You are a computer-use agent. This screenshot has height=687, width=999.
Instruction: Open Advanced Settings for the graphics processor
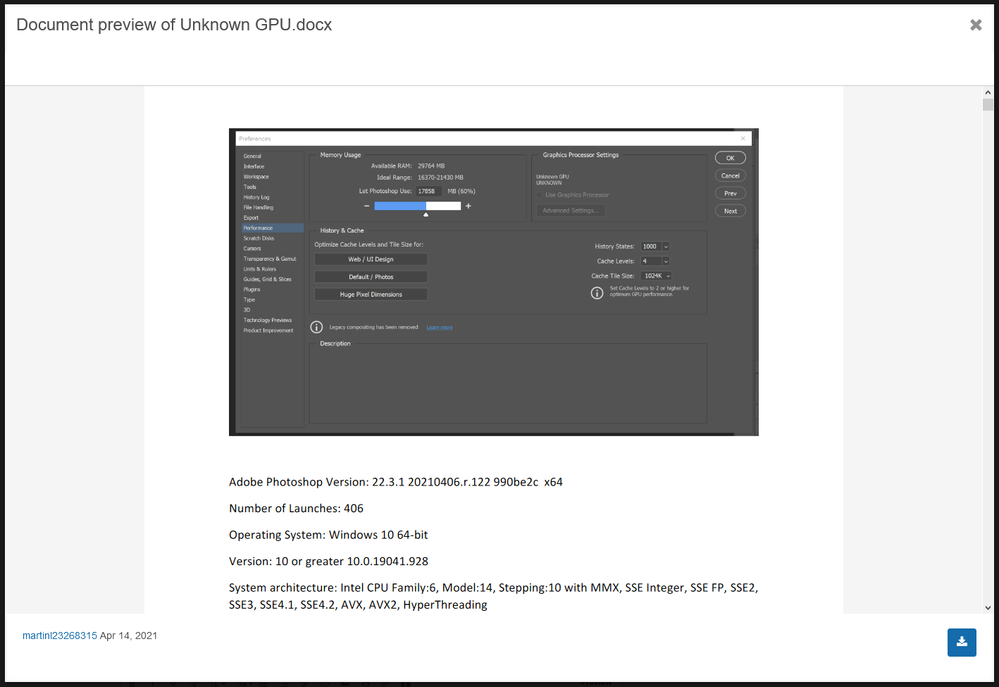(x=571, y=209)
